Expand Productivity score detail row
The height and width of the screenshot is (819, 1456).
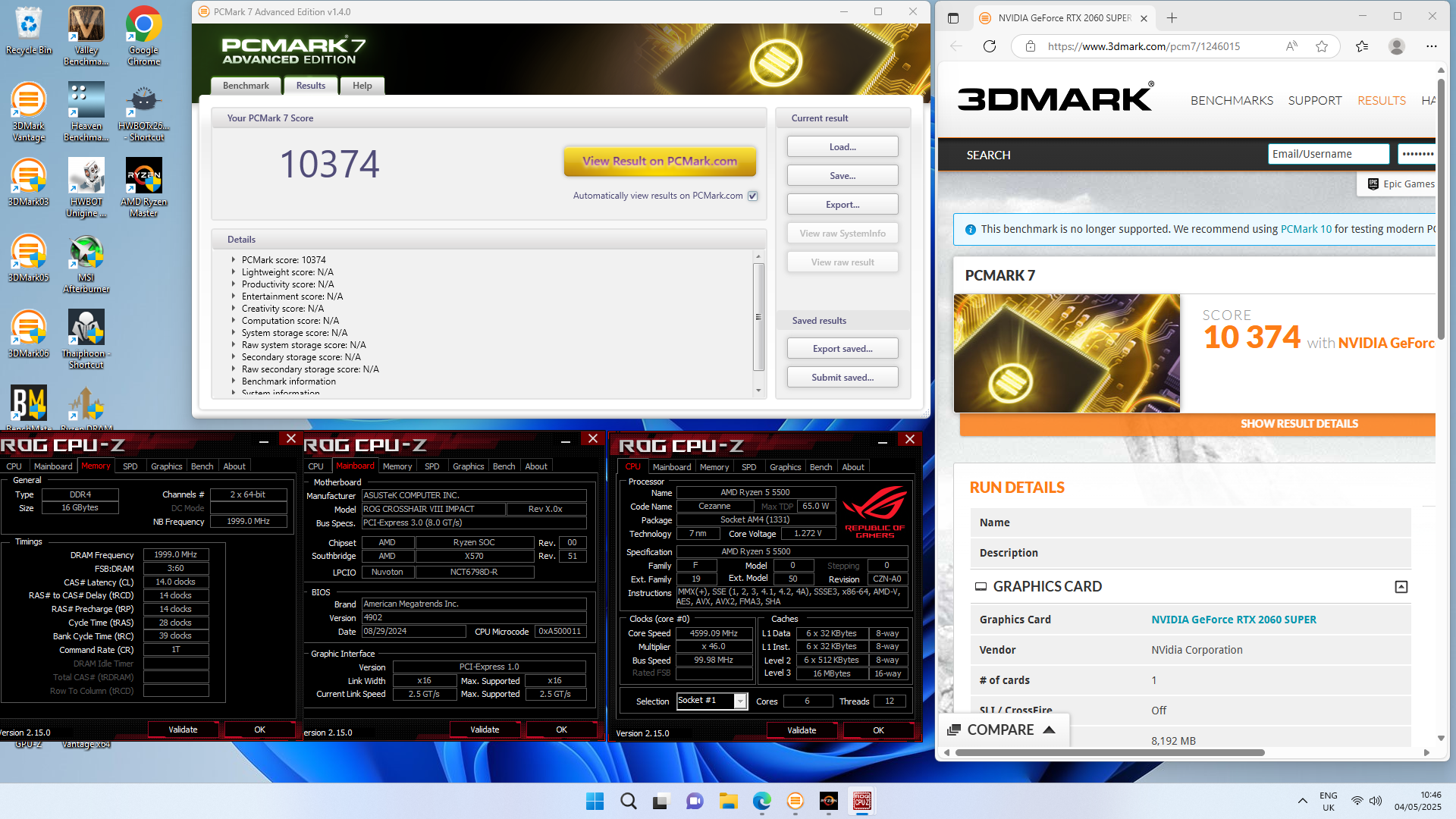click(x=234, y=284)
